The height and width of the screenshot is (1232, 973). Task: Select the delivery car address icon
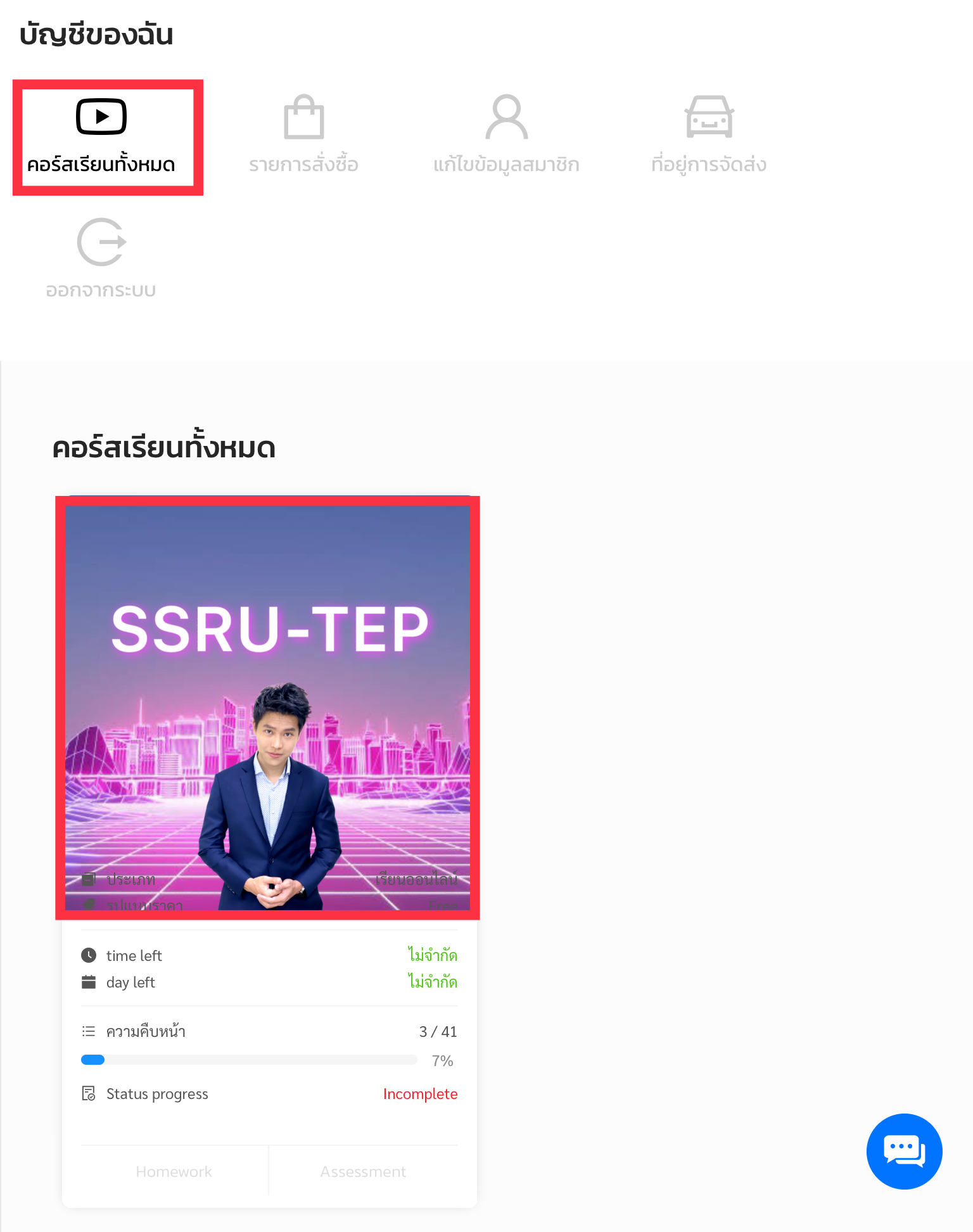tap(709, 117)
